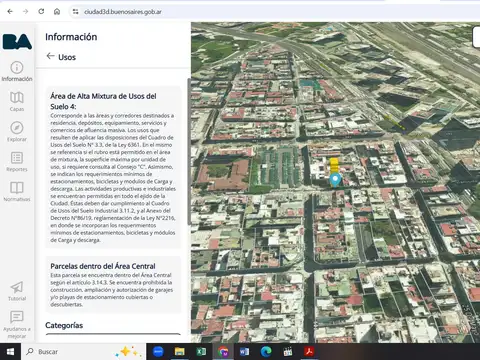
Task: Click the Información panel title
Action: coord(71,37)
